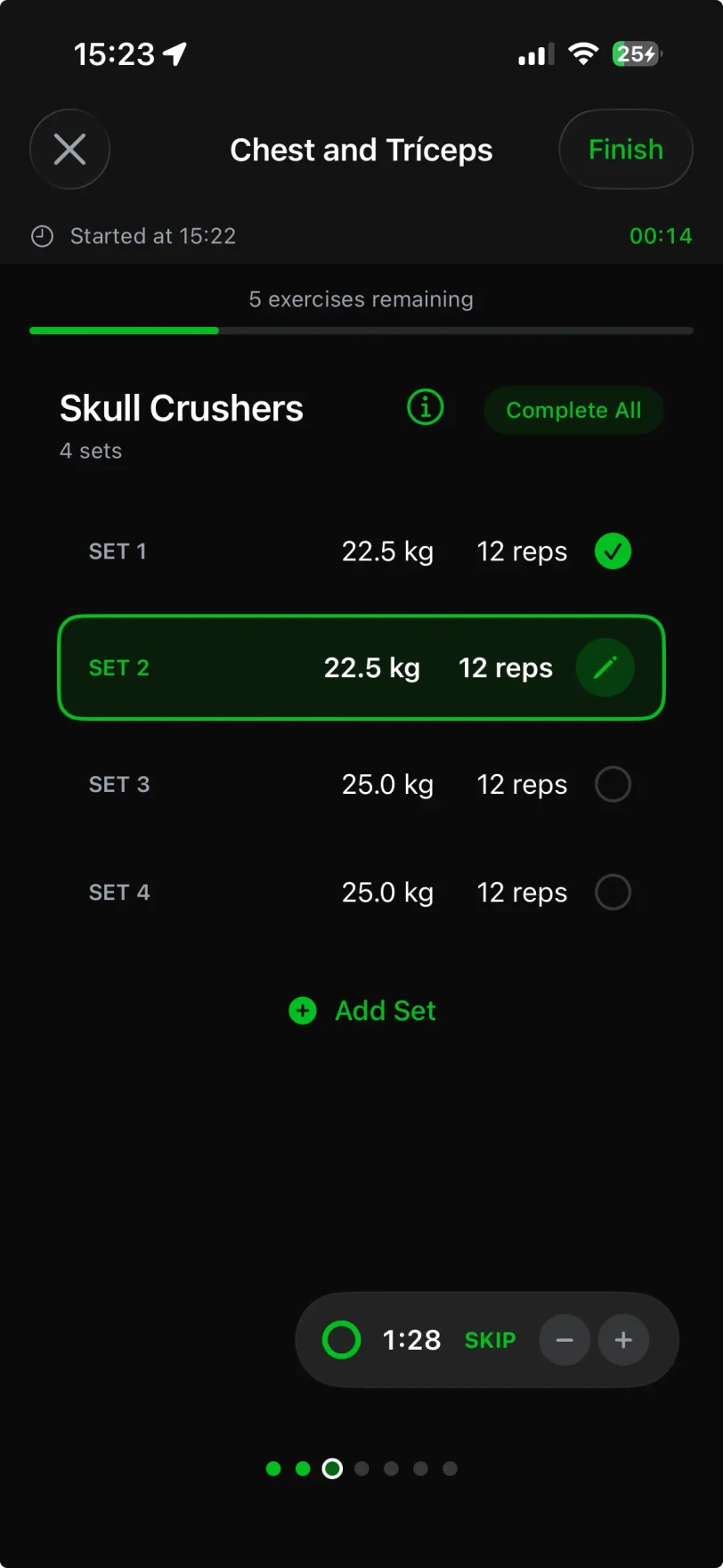The image size is (723, 1568).
Task: Tap the rest timer ring icon
Action: click(x=341, y=1340)
